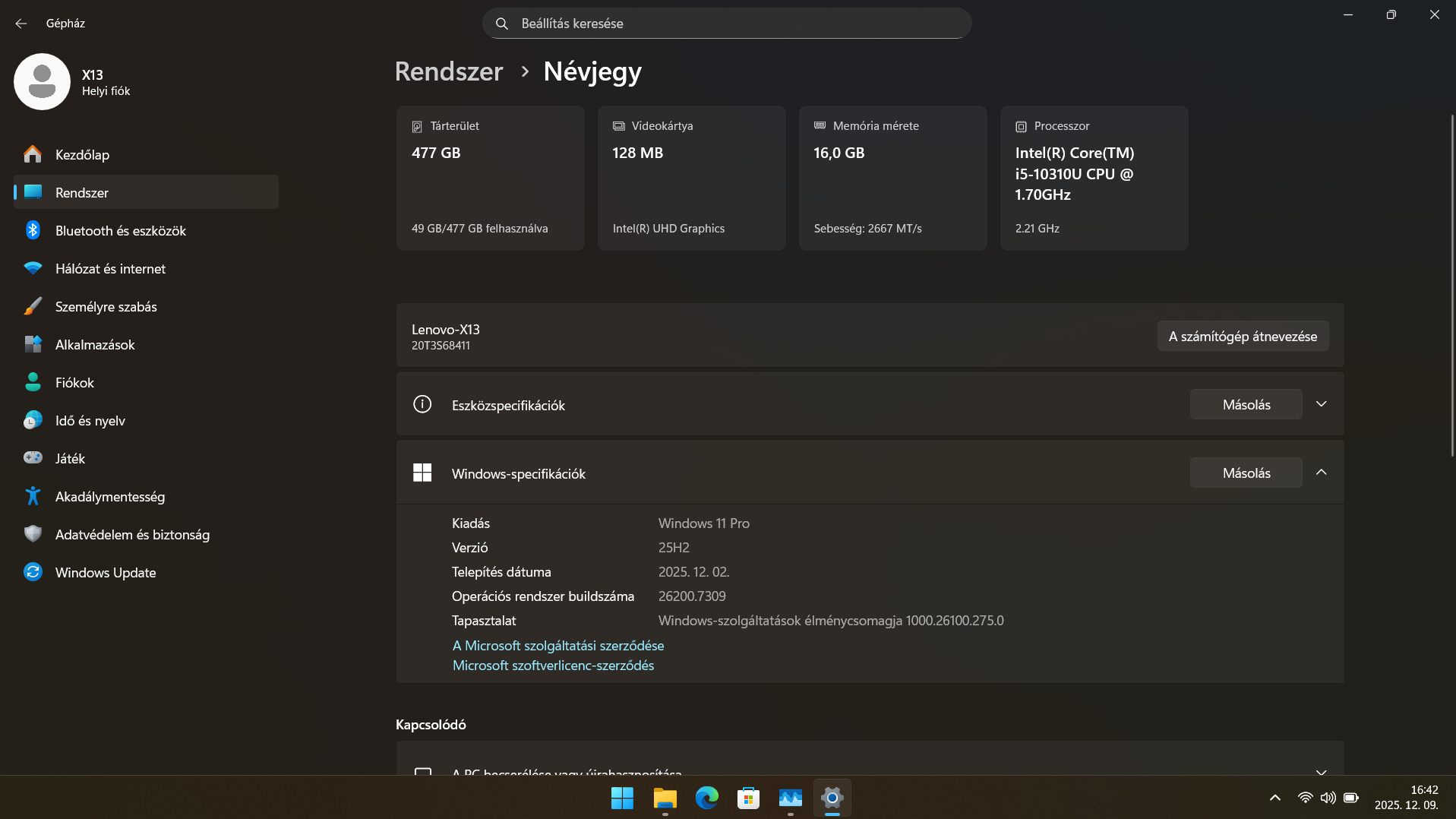Click the Settings gear taskbar icon
Viewport: 1456px width, 819px height.
tap(832, 798)
